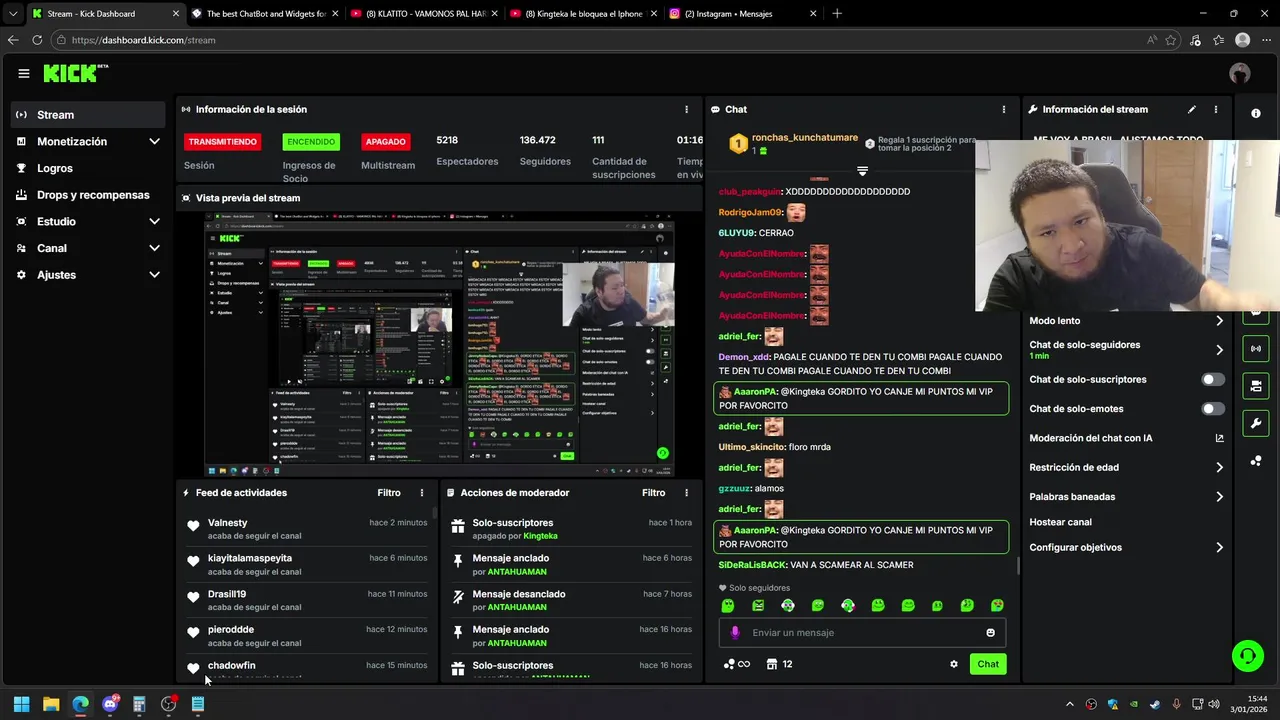Click the camera icon in right sidebar
This screenshot has height=720, width=1280.
(1256, 385)
